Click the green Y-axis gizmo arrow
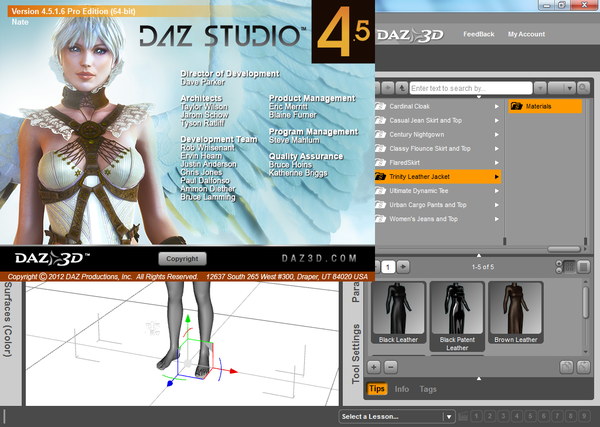Image resolution: width=600 pixels, height=427 pixels. tap(188, 319)
